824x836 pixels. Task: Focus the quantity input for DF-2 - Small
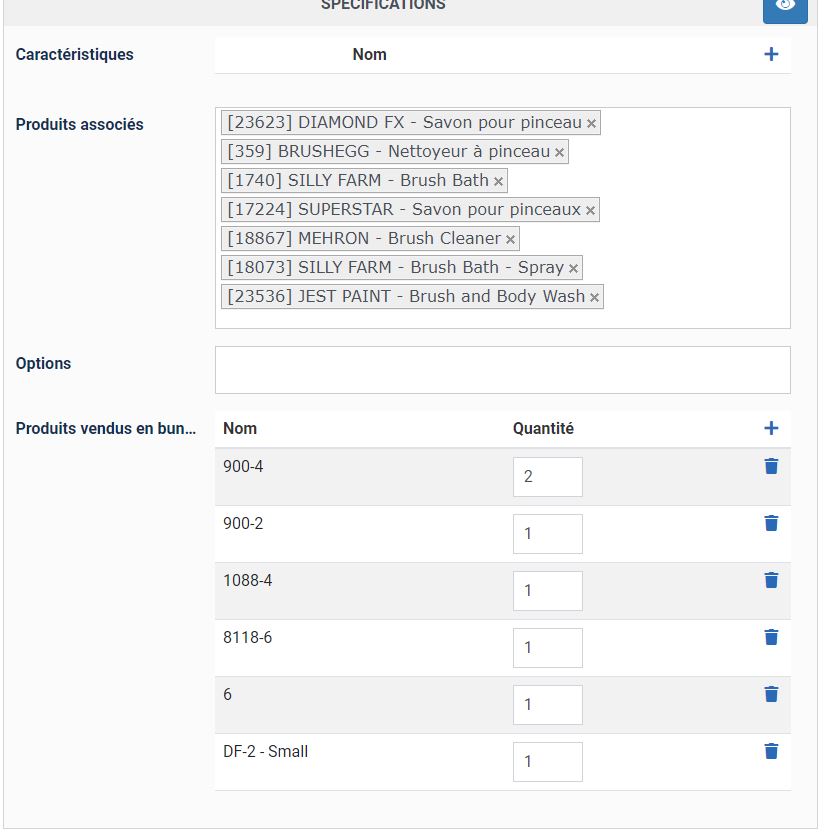(x=547, y=762)
